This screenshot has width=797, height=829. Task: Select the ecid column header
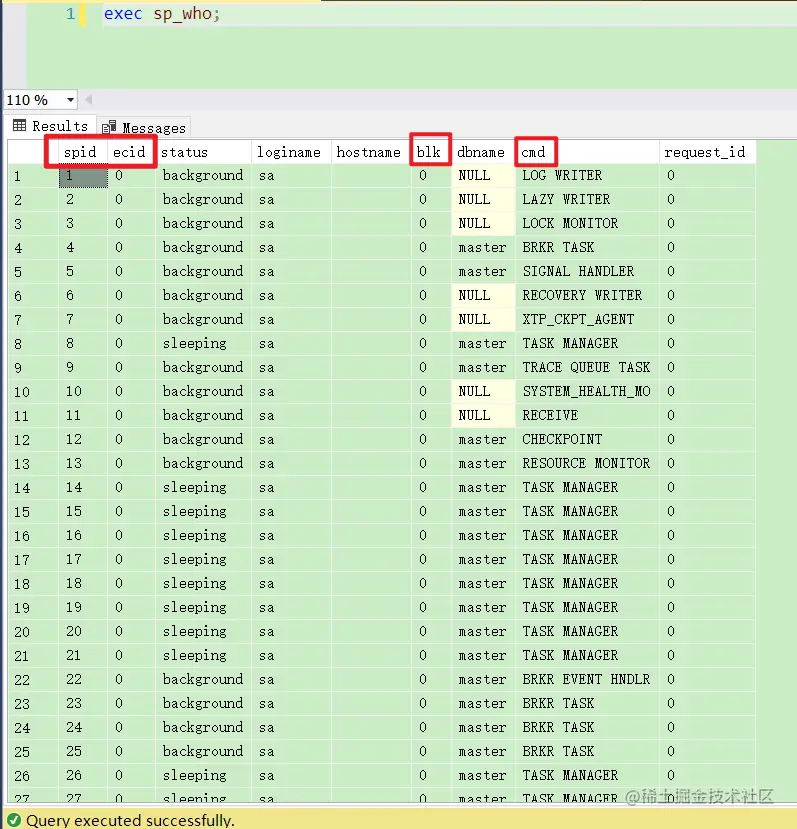click(x=129, y=152)
